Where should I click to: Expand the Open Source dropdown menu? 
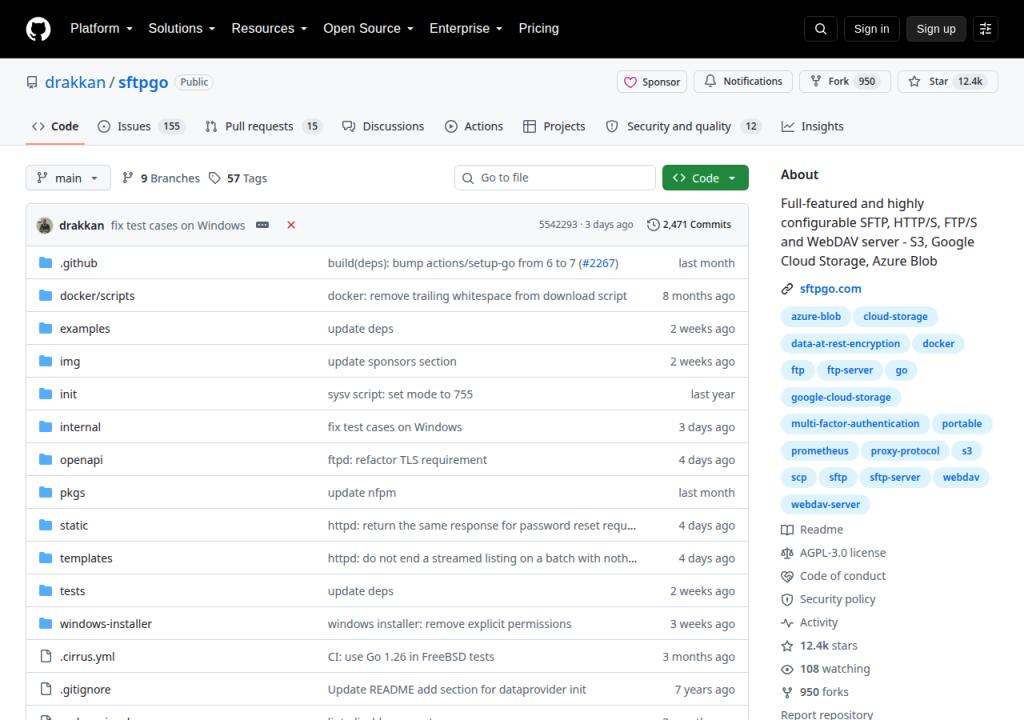coord(368,29)
